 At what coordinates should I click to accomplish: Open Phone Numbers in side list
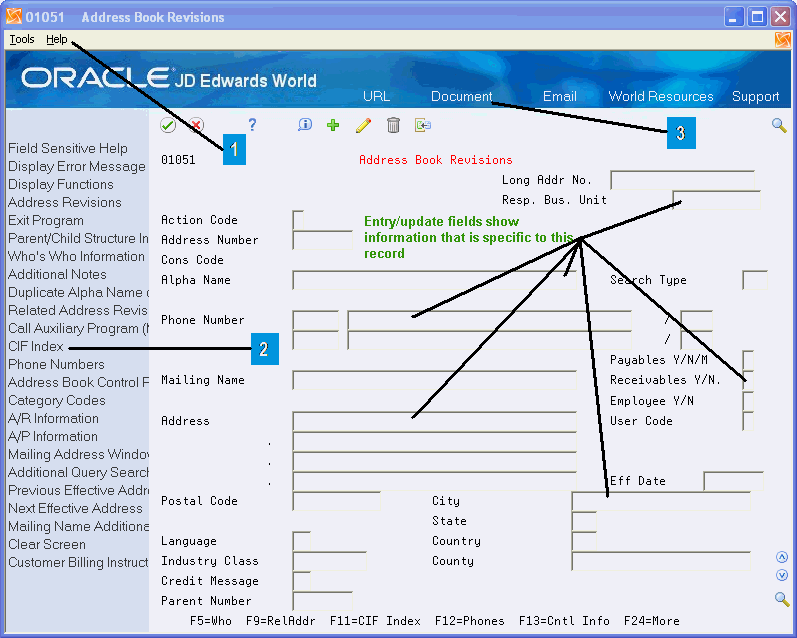pyautogui.click(x=56, y=364)
